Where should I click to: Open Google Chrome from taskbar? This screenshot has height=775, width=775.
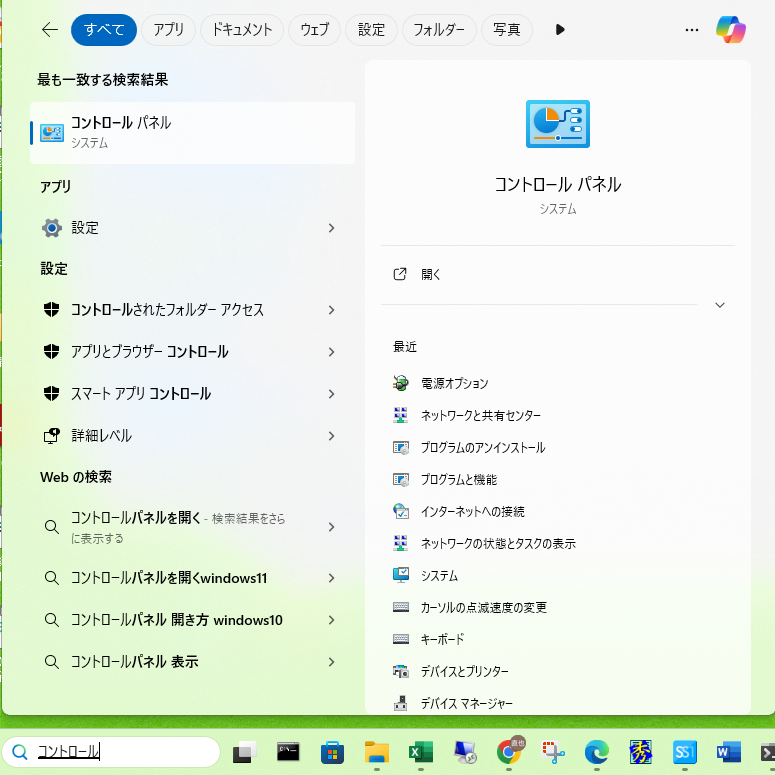point(509,751)
